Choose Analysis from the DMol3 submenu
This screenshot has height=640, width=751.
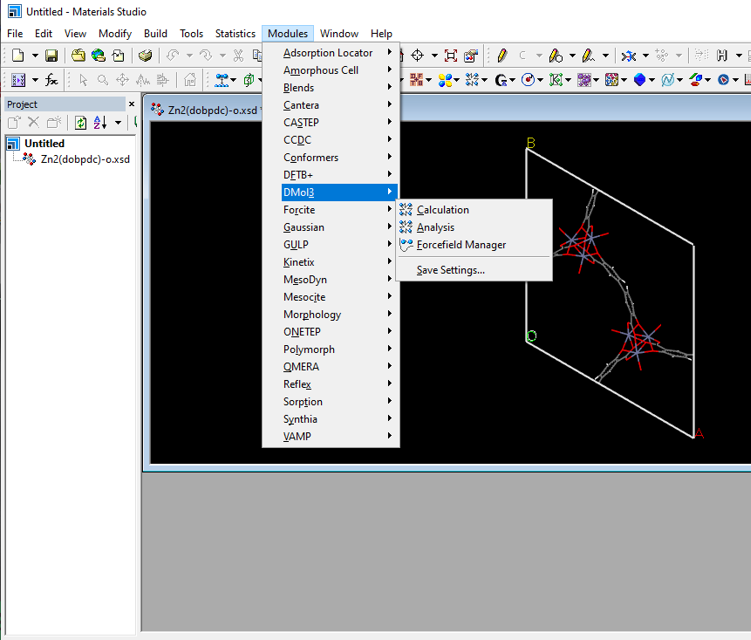(435, 227)
